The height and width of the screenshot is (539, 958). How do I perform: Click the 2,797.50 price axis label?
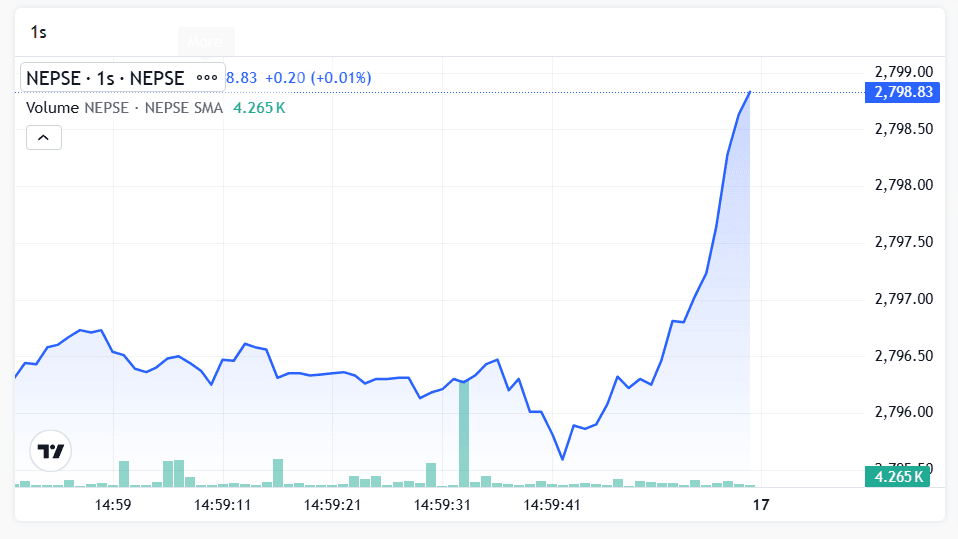(x=904, y=242)
